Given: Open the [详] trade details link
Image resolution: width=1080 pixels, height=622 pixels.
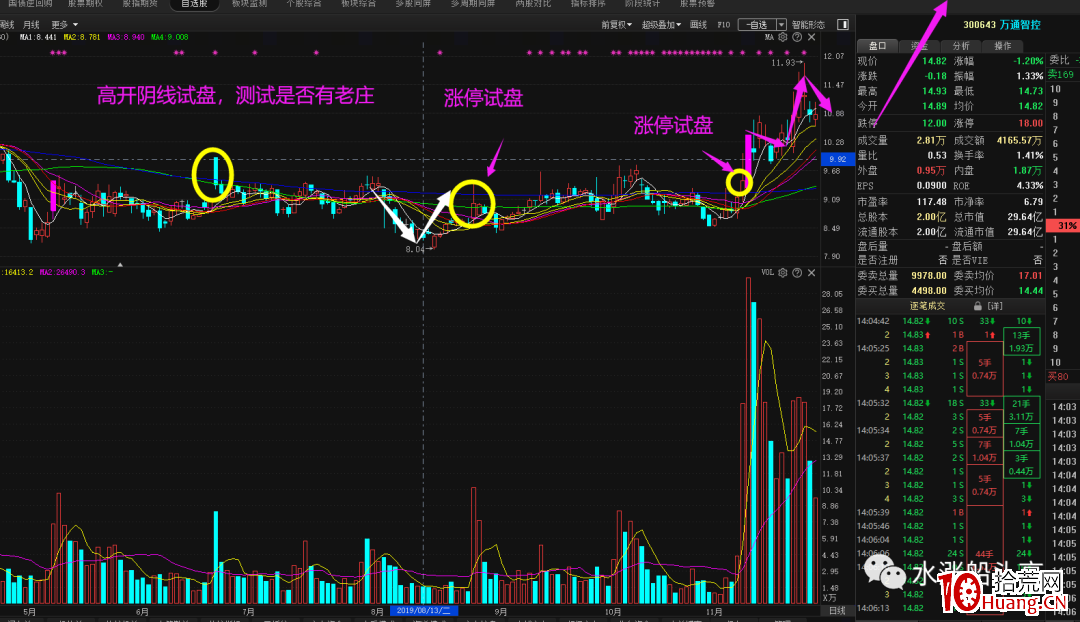Looking at the screenshot, I should [x=995, y=306].
